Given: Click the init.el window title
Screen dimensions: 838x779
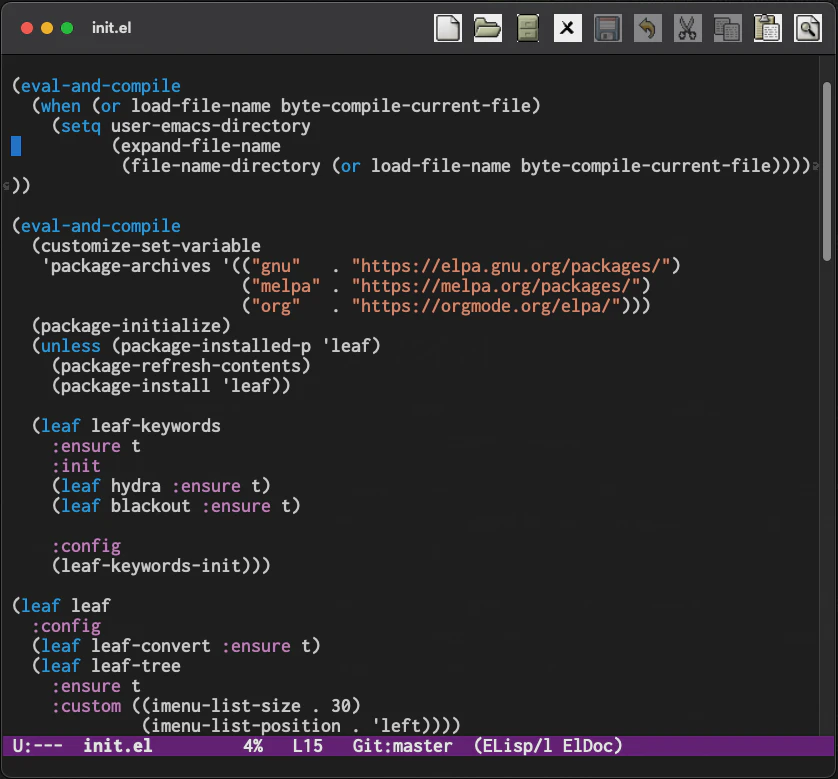Looking at the screenshot, I should 111,28.
